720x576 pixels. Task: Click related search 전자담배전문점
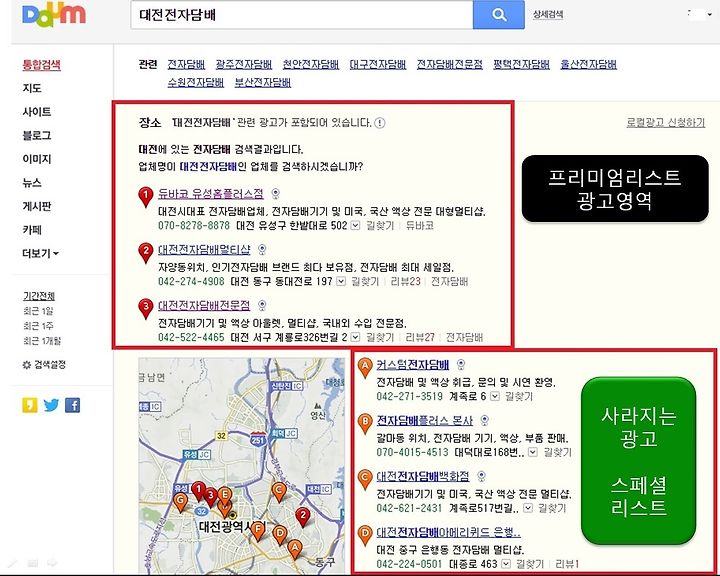click(x=450, y=64)
